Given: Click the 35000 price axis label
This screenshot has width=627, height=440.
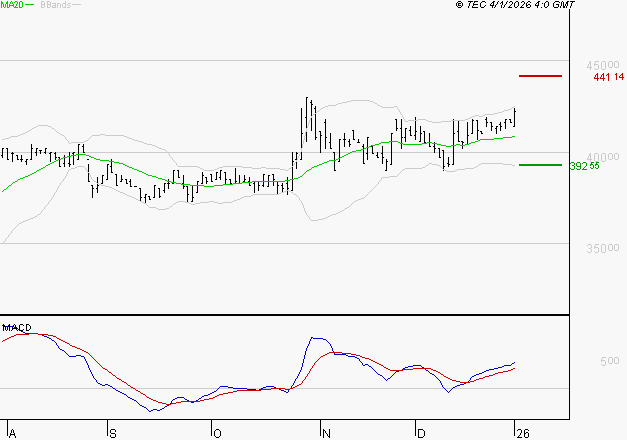Looking at the screenshot, I should (603, 248).
